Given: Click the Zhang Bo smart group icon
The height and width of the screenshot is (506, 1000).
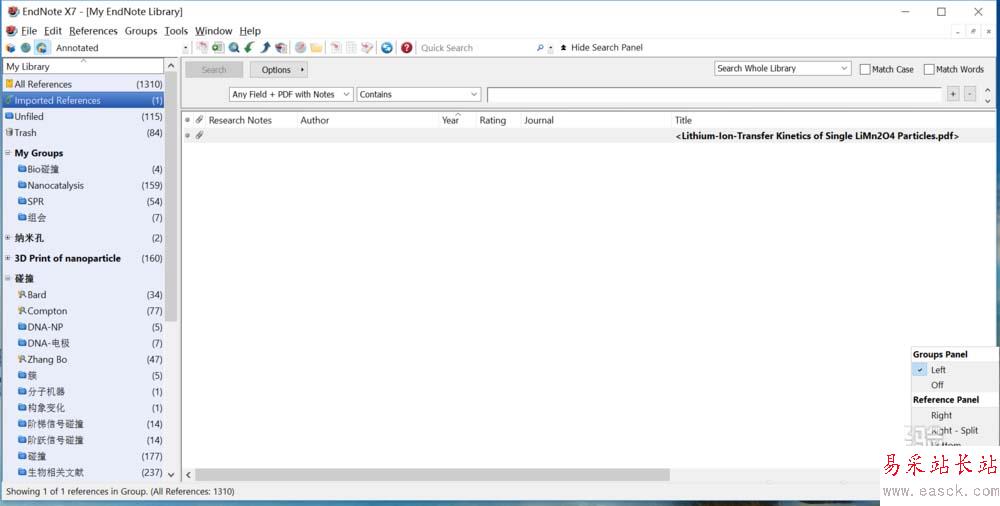Looking at the screenshot, I should click(22, 359).
